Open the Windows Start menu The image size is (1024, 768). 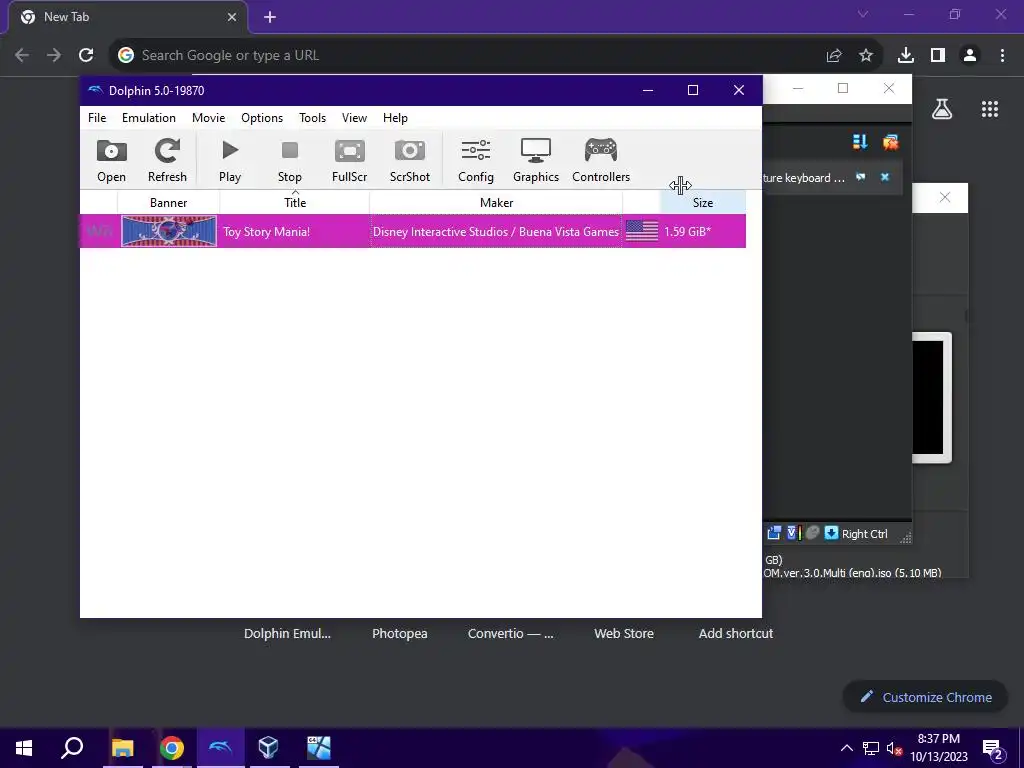(24, 748)
